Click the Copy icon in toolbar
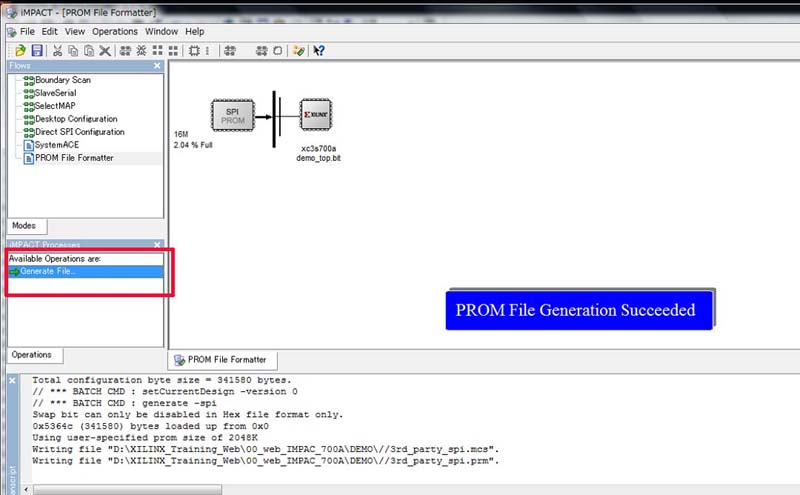 (x=73, y=51)
